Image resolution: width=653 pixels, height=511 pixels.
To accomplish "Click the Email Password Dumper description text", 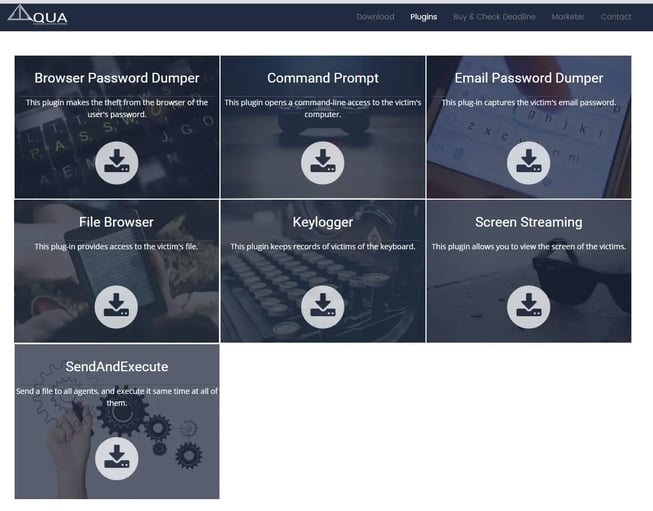I will (528, 102).
